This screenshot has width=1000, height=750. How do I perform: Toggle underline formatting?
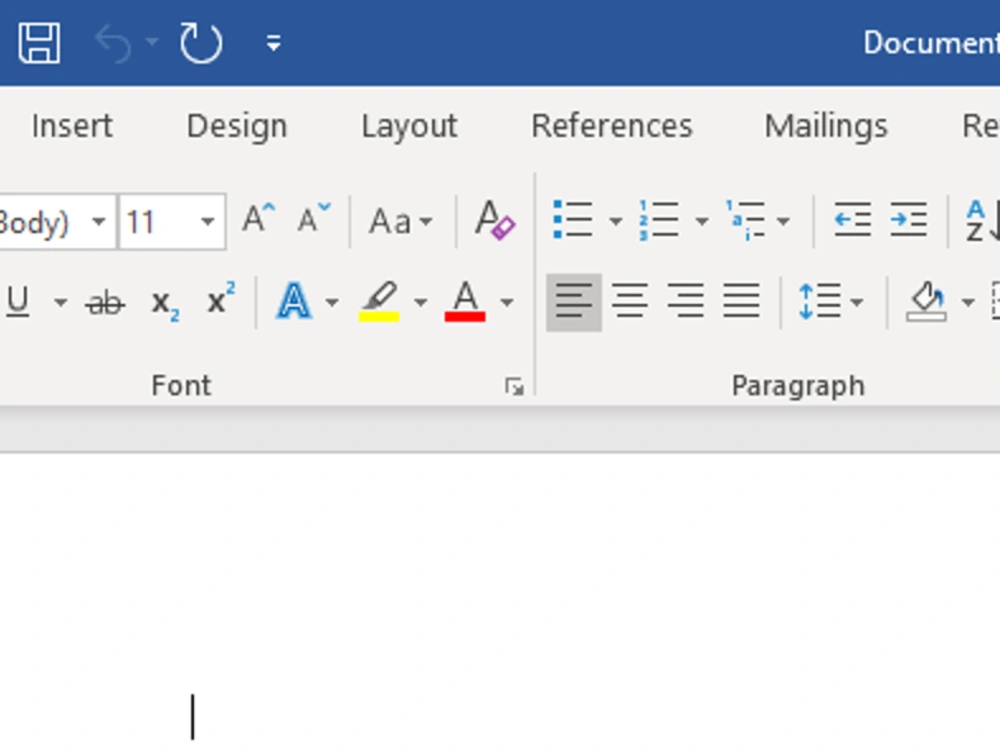coord(17,300)
